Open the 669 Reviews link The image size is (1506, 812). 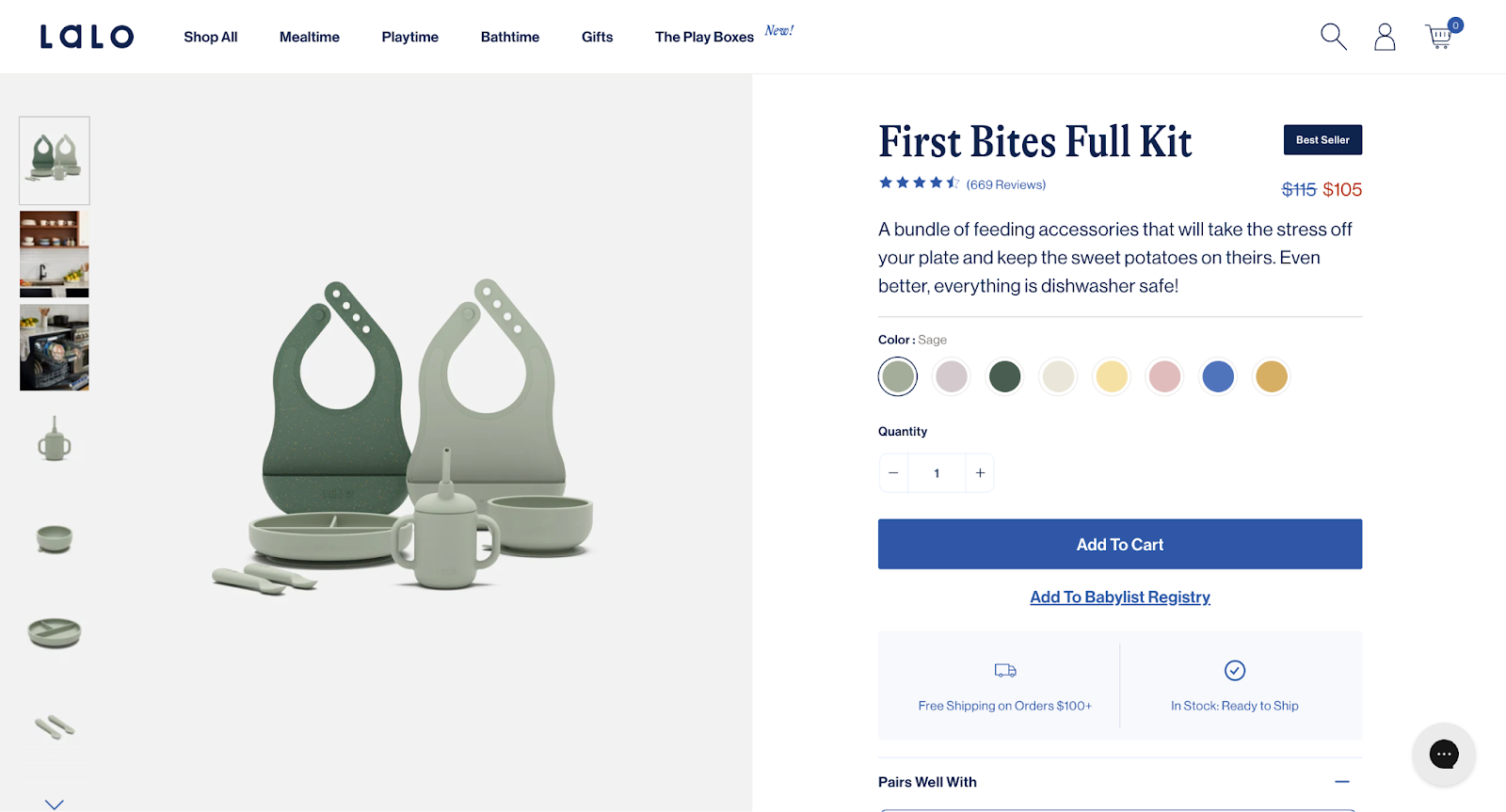pyautogui.click(x=1005, y=184)
